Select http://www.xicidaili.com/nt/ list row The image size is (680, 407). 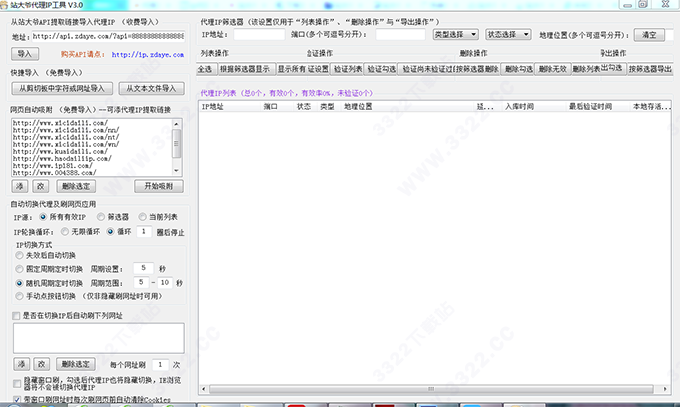tap(65, 137)
